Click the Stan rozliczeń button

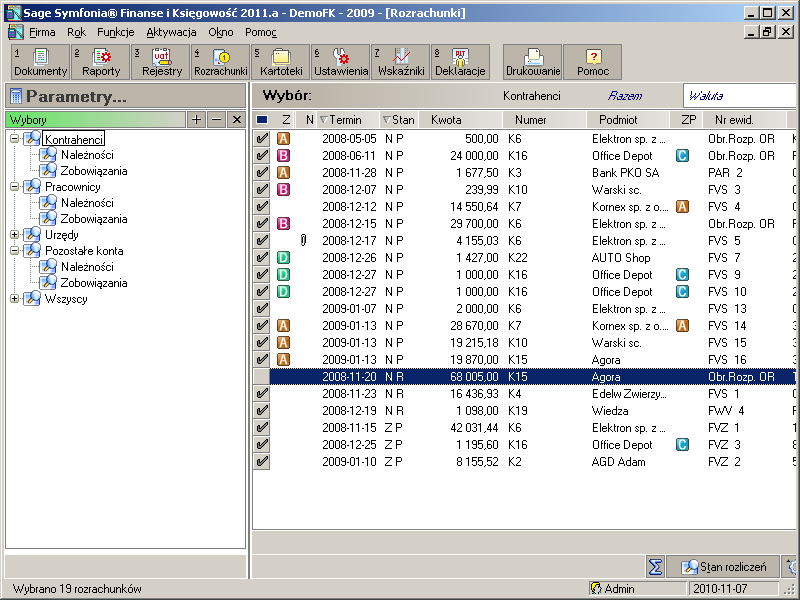click(x=723, y=567)
